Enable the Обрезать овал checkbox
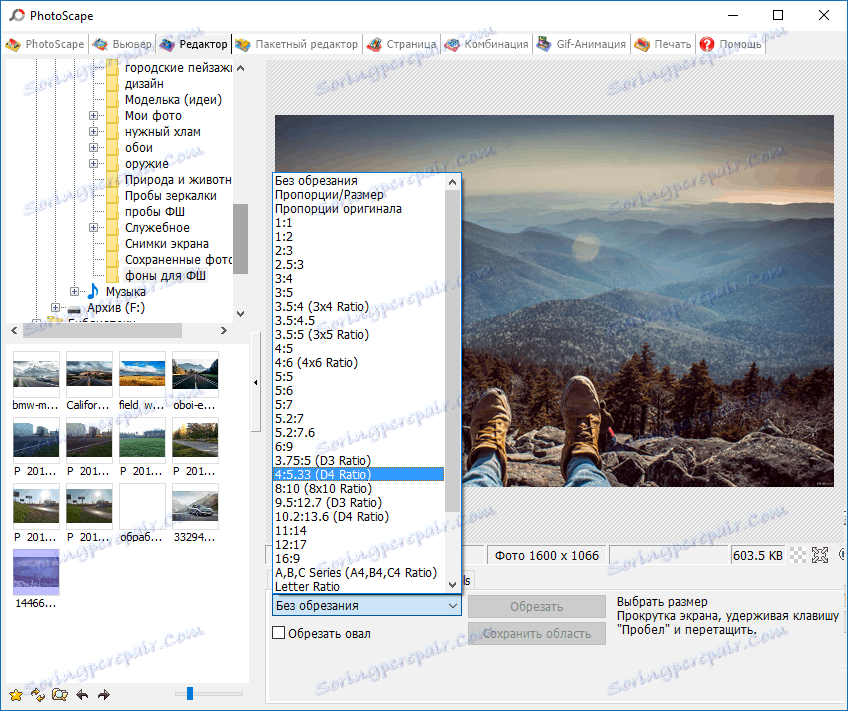This screenshot has width=848, height=711. coord(277,633)
